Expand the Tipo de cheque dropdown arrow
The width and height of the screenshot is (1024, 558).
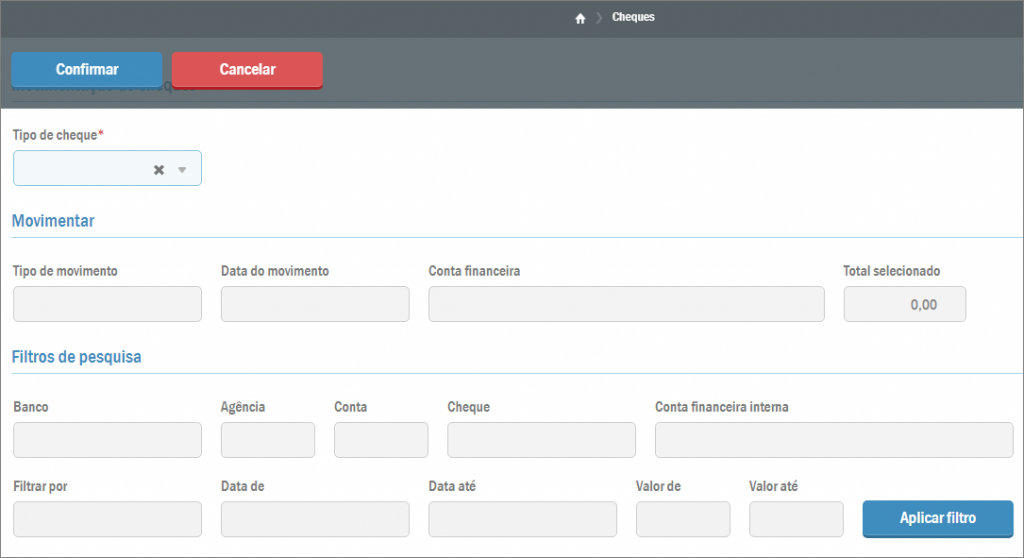[182, 170]
